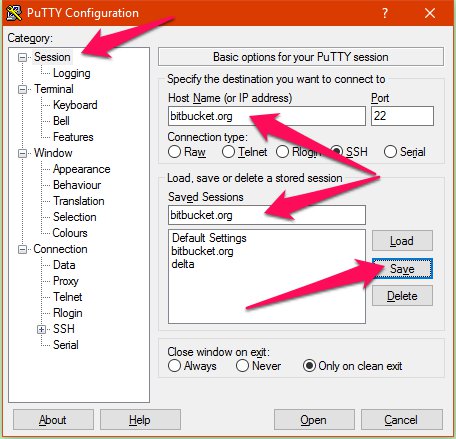Open the Logging category
The width and height of the screenshot is (456, 439).
pyautogui.click(x=72, y=73)
